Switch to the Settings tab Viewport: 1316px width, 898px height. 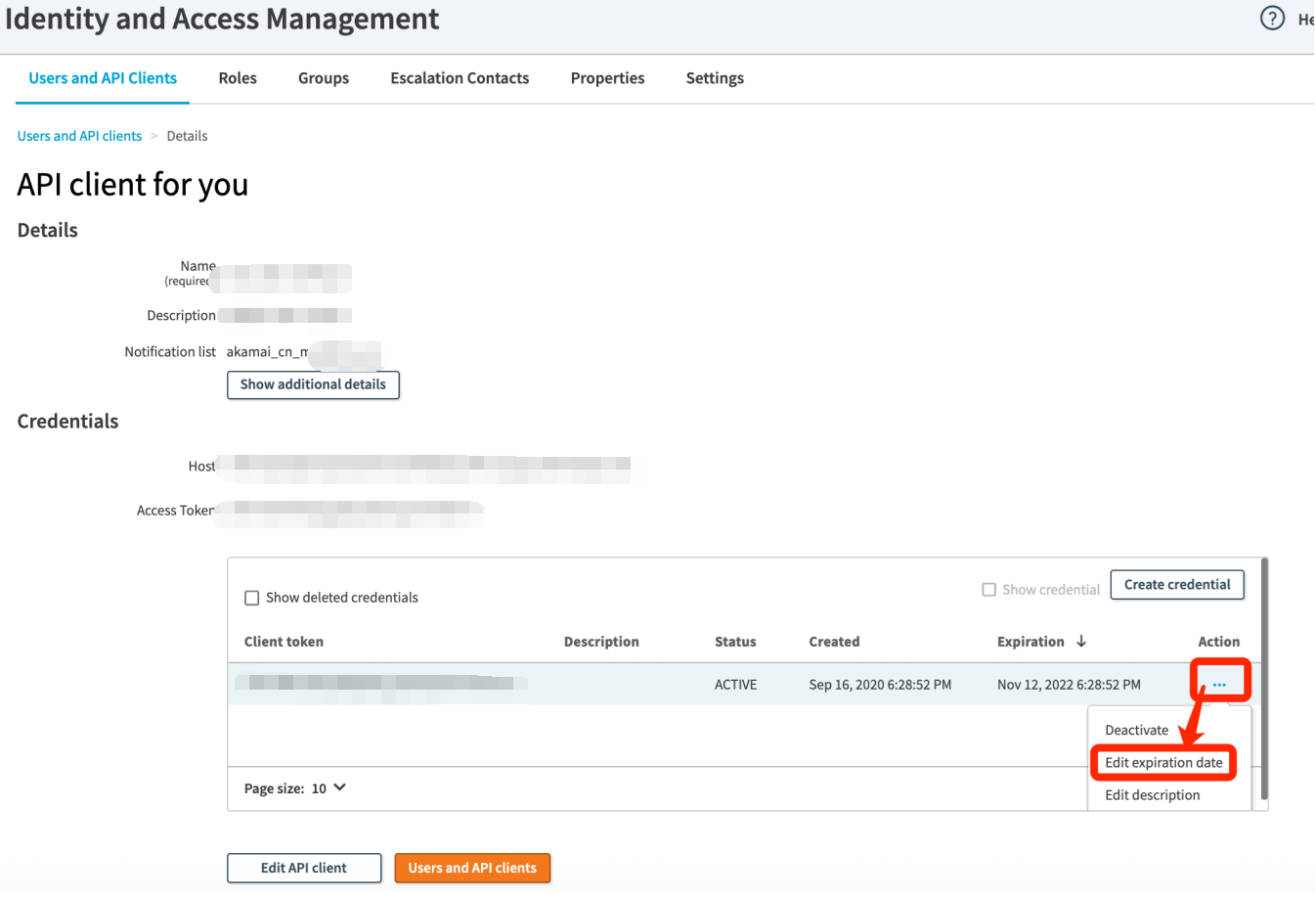[x=715, y=78]
